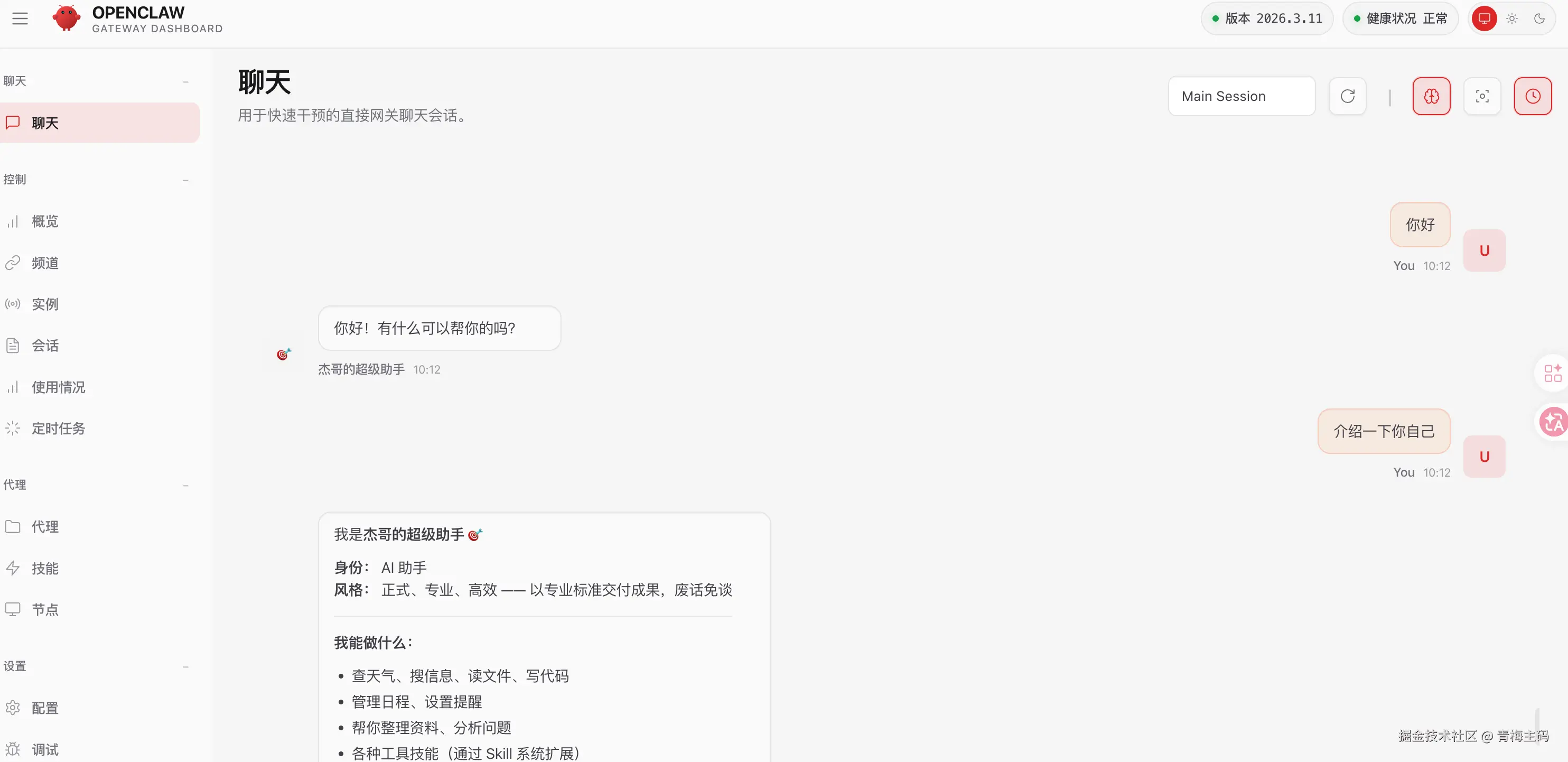Switch to light theme sun icon
The height and width of the screenshot is (762, 1568).
[1512, 18]
